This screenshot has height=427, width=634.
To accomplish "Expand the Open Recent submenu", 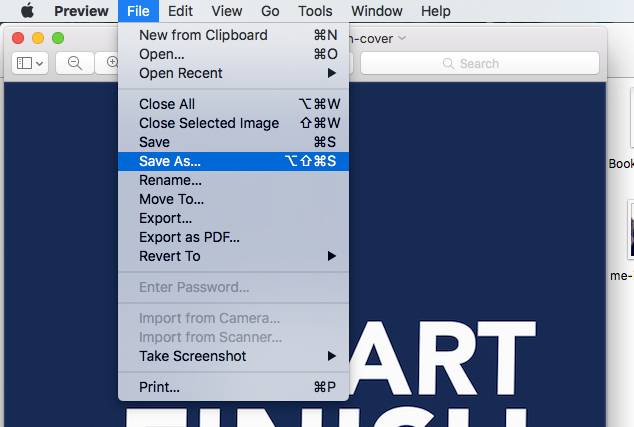I will pos(233,73).
